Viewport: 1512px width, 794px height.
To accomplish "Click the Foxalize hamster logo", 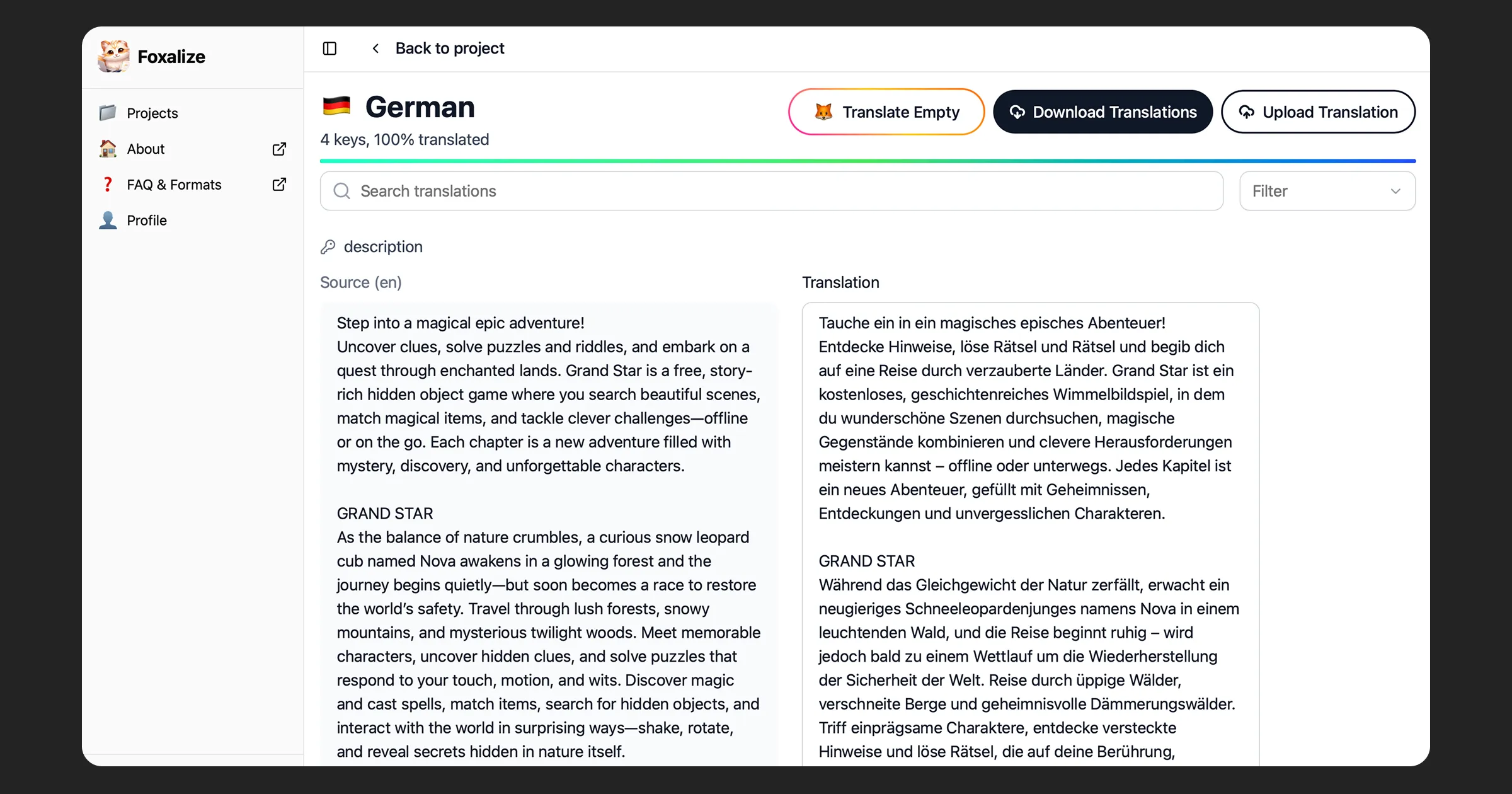I will coord(114,55).
